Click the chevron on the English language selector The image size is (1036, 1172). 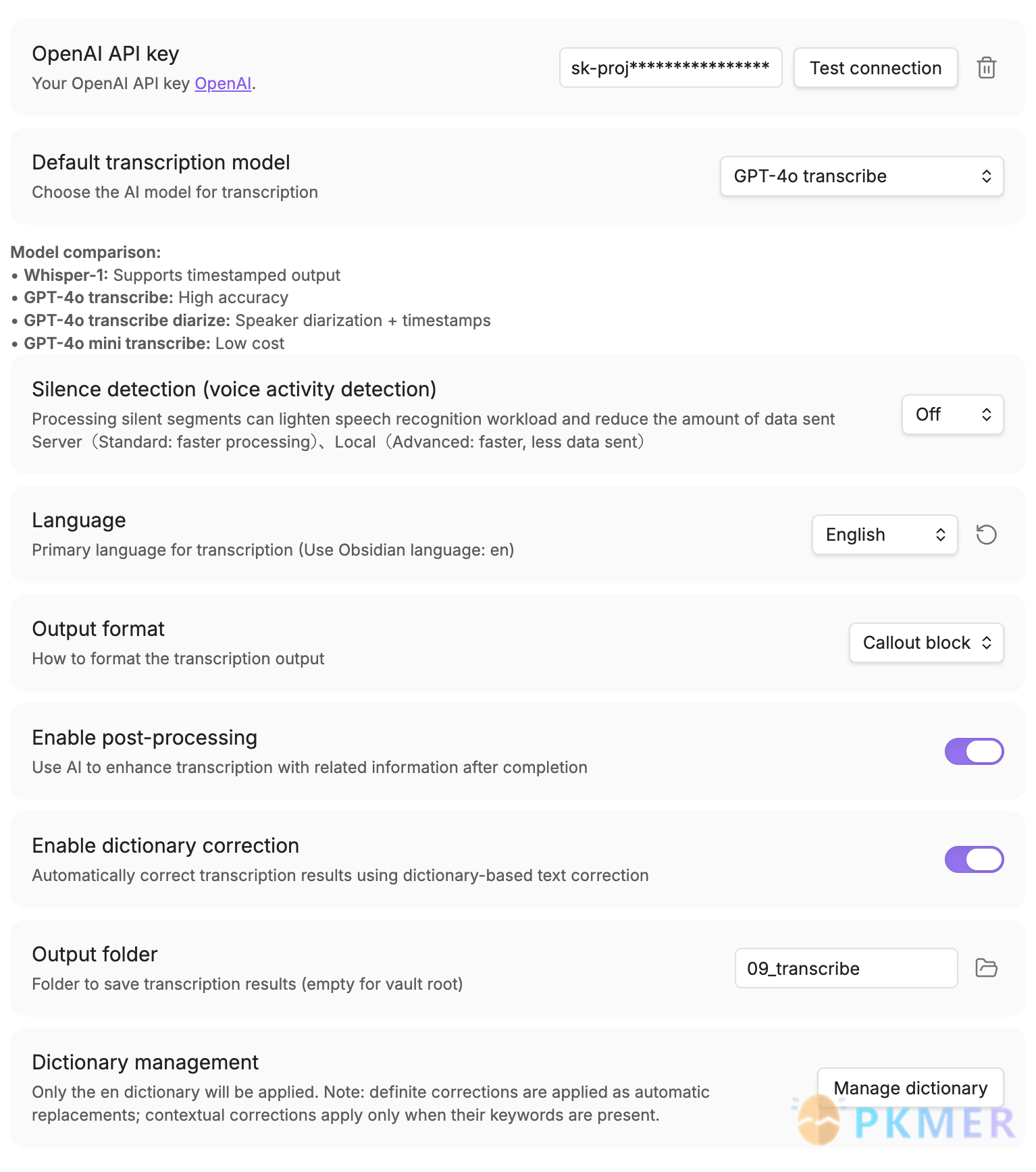coord(940,534)
